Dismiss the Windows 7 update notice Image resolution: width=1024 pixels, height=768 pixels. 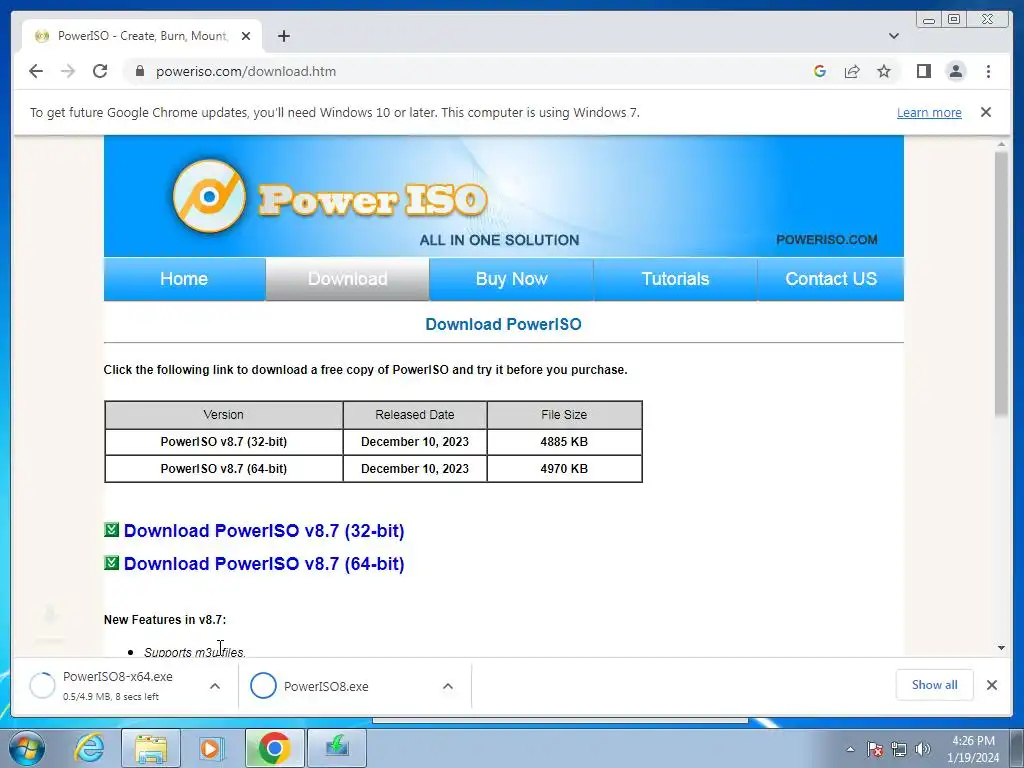coord(985,112)
